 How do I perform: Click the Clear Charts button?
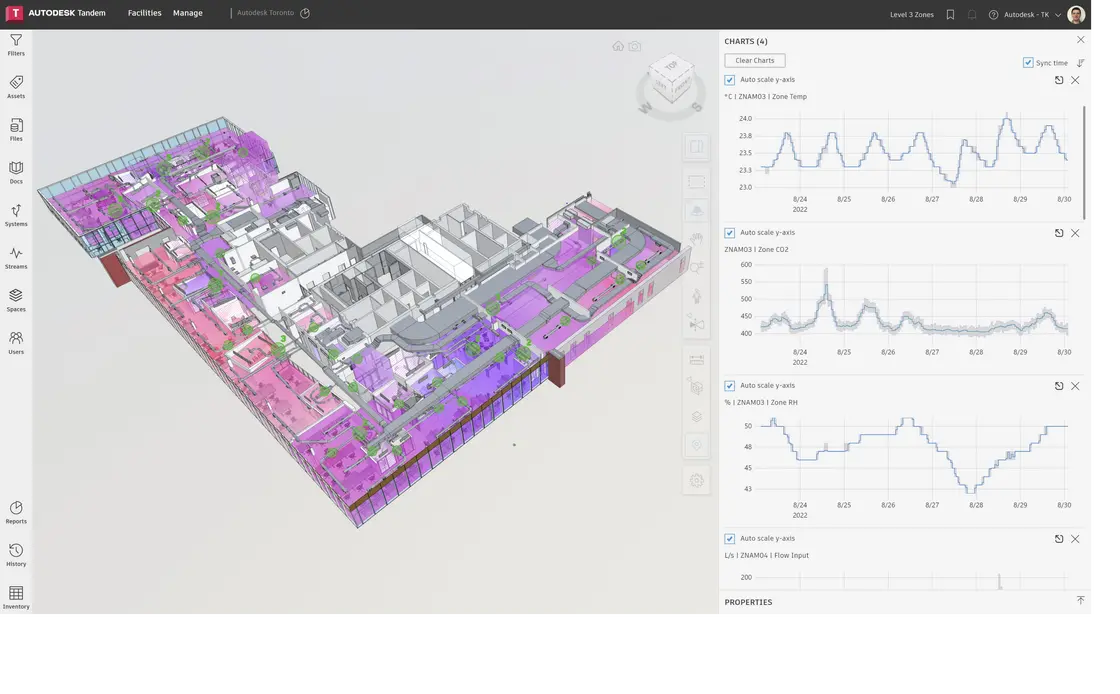755,61
